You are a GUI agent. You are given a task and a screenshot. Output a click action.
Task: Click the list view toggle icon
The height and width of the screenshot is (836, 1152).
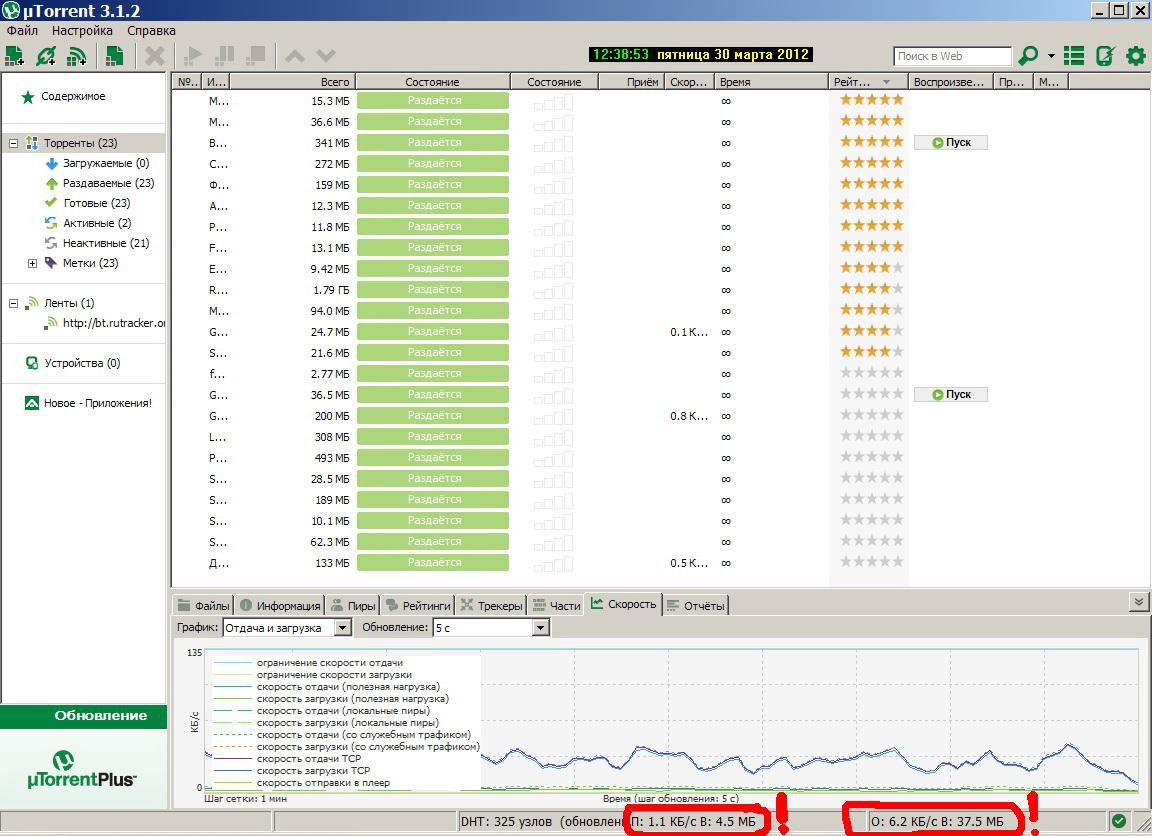pyautogui.click(x=1074, y=56)
